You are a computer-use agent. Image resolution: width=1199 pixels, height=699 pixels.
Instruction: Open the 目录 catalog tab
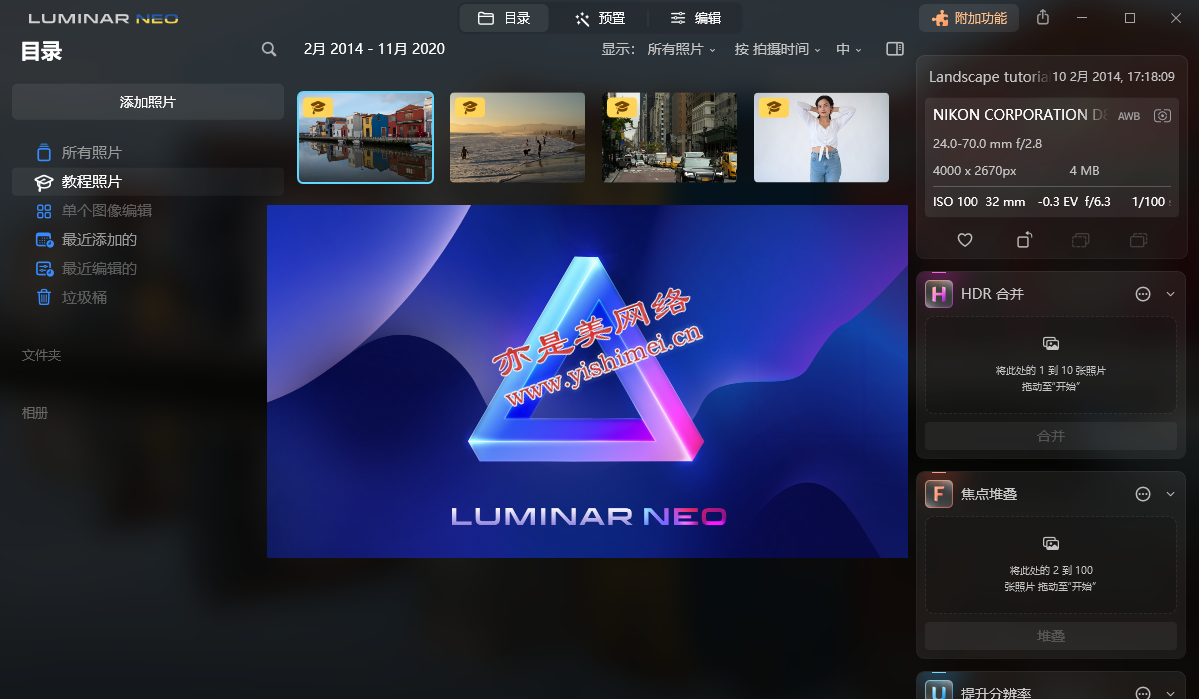coord(504,18)
